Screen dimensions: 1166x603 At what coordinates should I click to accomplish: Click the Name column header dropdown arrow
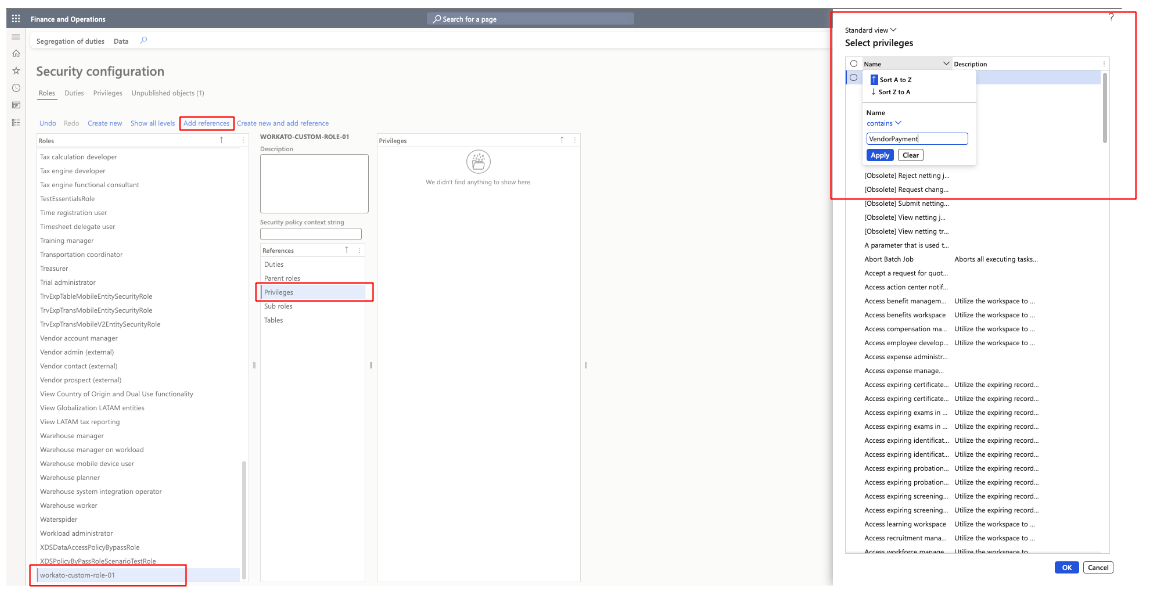(946, 63)
